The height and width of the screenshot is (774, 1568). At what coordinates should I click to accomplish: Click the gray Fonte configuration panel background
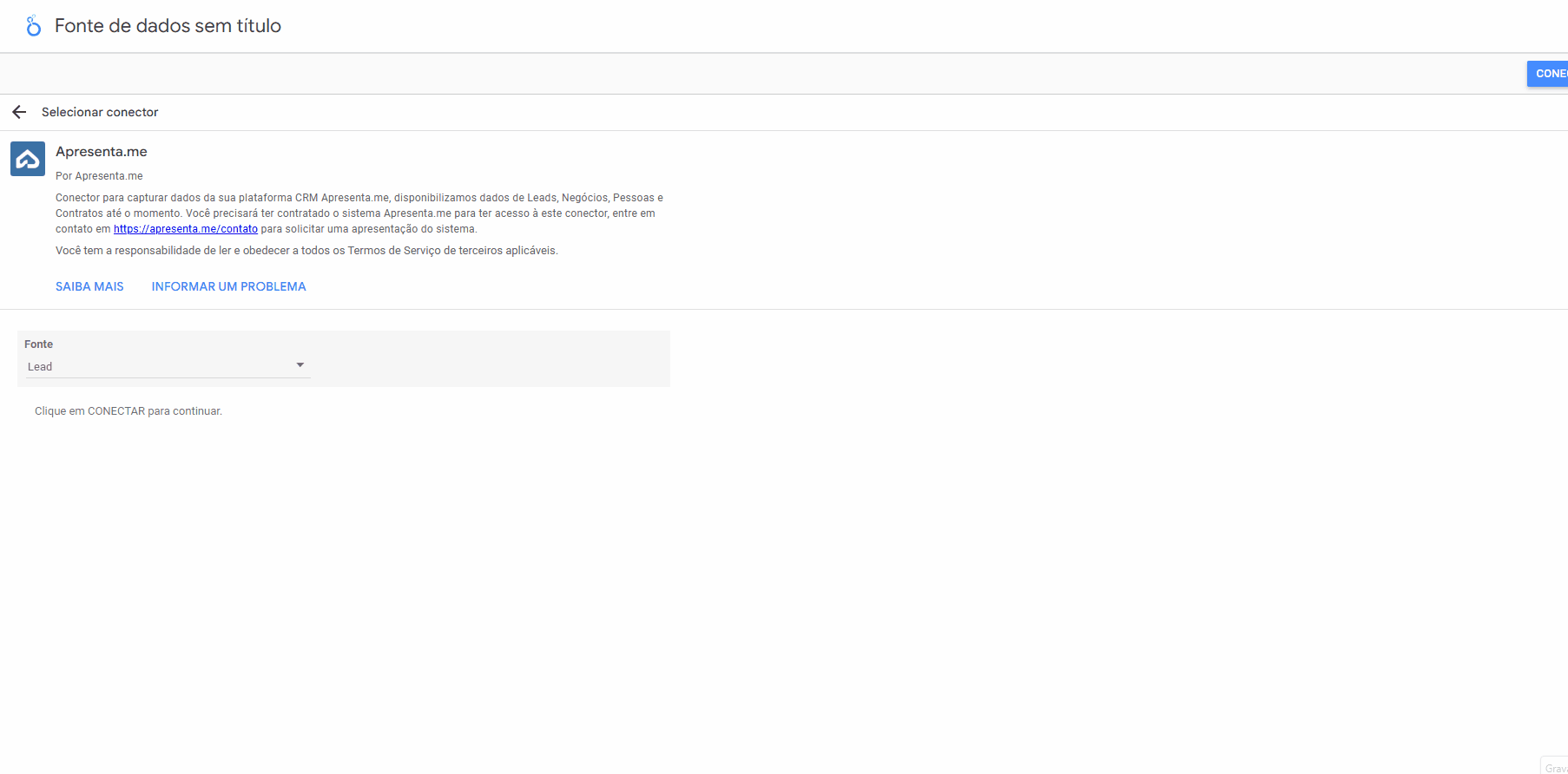(x=486, y=358)
